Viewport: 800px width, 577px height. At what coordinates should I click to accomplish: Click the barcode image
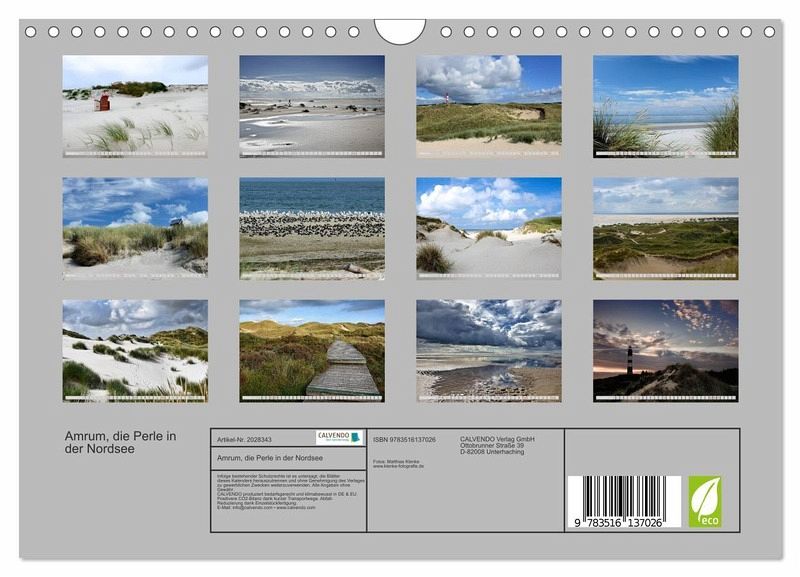click(x=624, y=501)
